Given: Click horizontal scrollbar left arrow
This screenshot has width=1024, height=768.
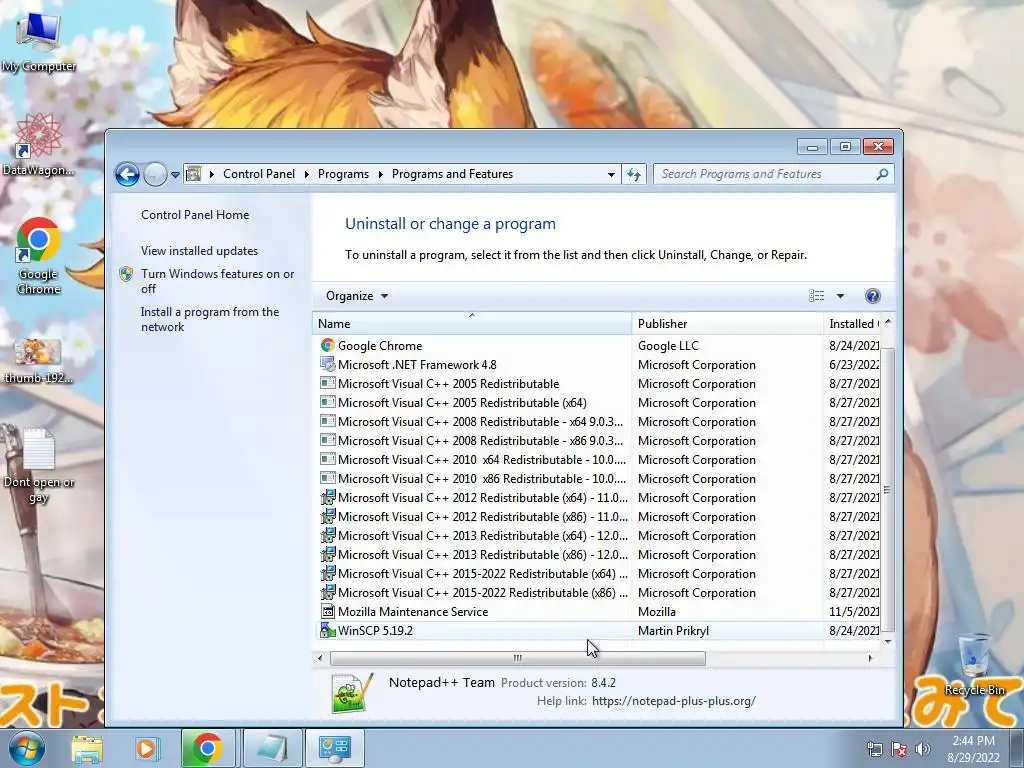Looking at the screenshot, I should pyautogui.click(x=319, y=658).
